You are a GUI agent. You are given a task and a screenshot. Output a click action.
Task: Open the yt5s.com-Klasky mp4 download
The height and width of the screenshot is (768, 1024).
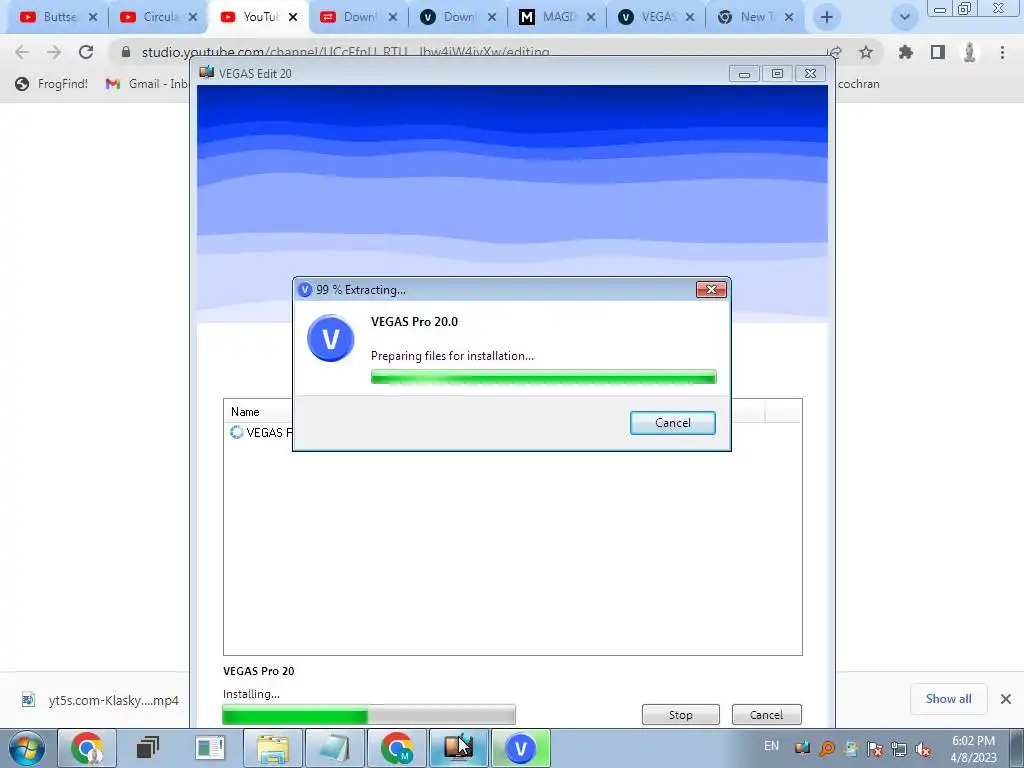pos(100,700)
